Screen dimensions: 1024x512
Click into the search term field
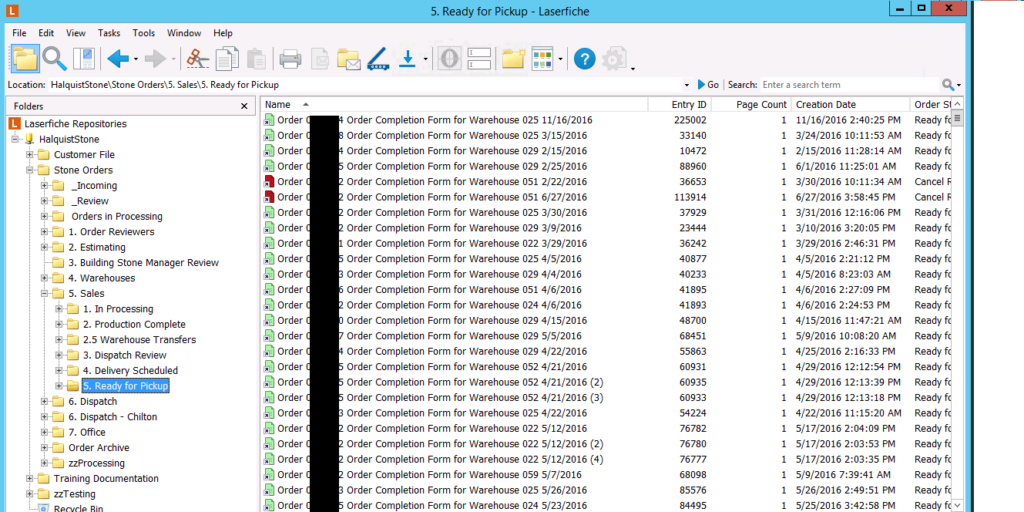pos(850,85)
